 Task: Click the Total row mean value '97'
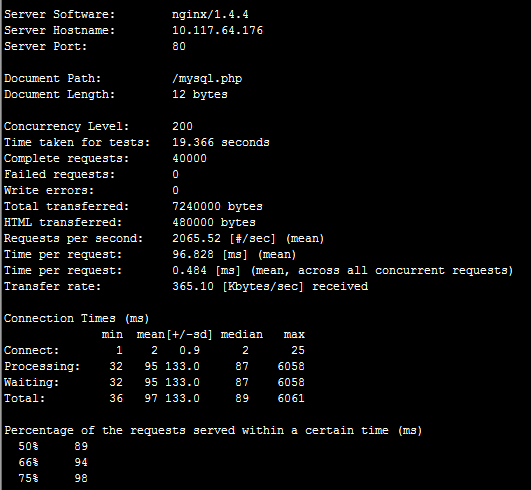pos(151,399)
